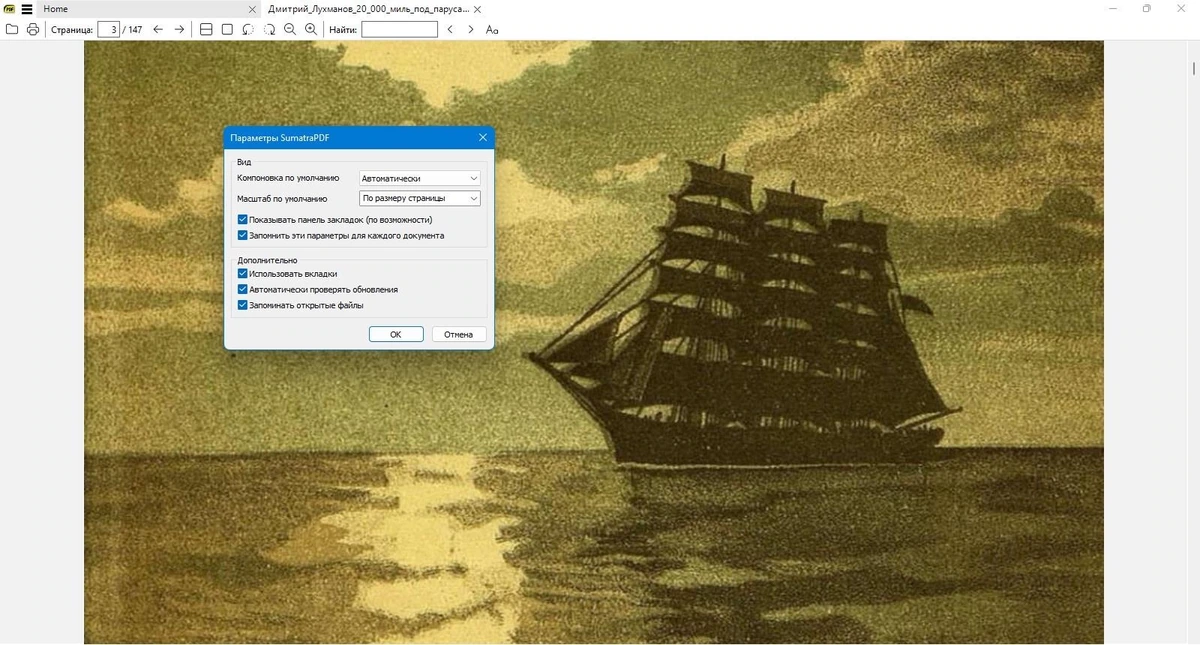Click the Вид group label
Screen dimensions: 1200x645
coord(244,162)
